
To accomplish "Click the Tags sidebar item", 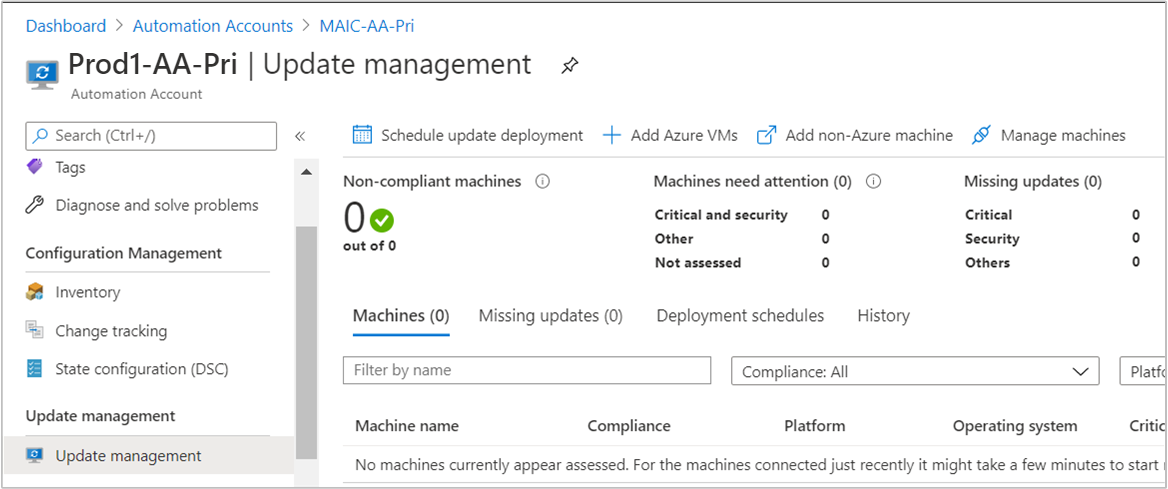I will (x=70, y=167).
